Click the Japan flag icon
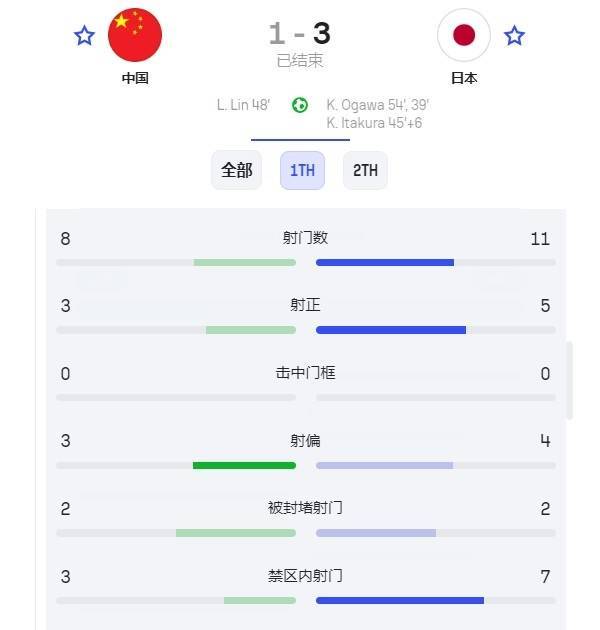Viewport: 600px width, 630px height. point(463,35)
